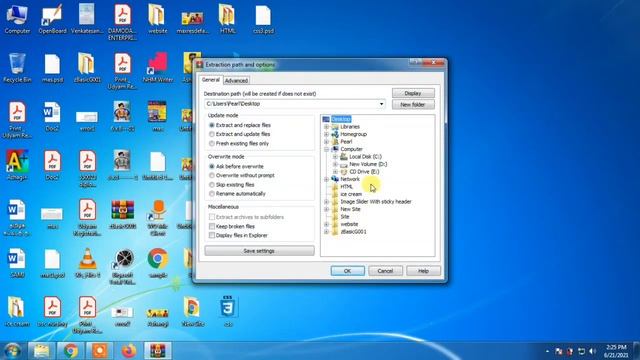Click the Cancel button

pos(385,271)
